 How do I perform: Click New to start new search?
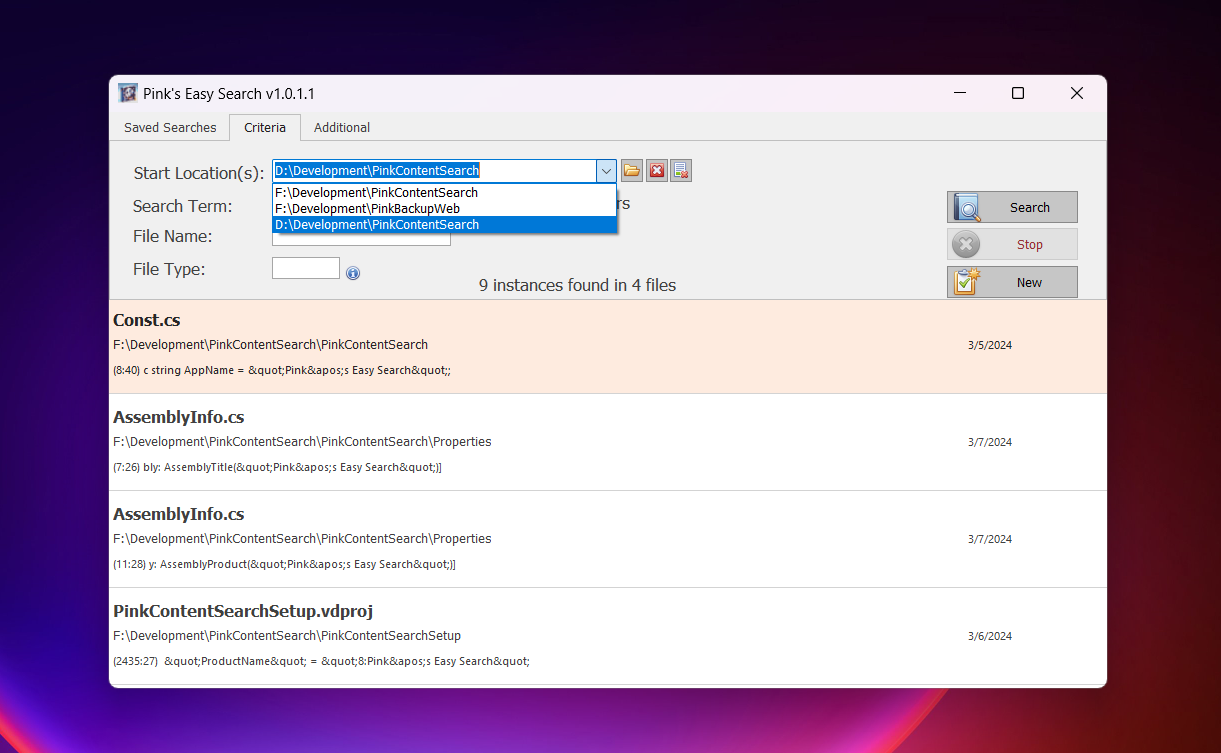pos(1012,282)
